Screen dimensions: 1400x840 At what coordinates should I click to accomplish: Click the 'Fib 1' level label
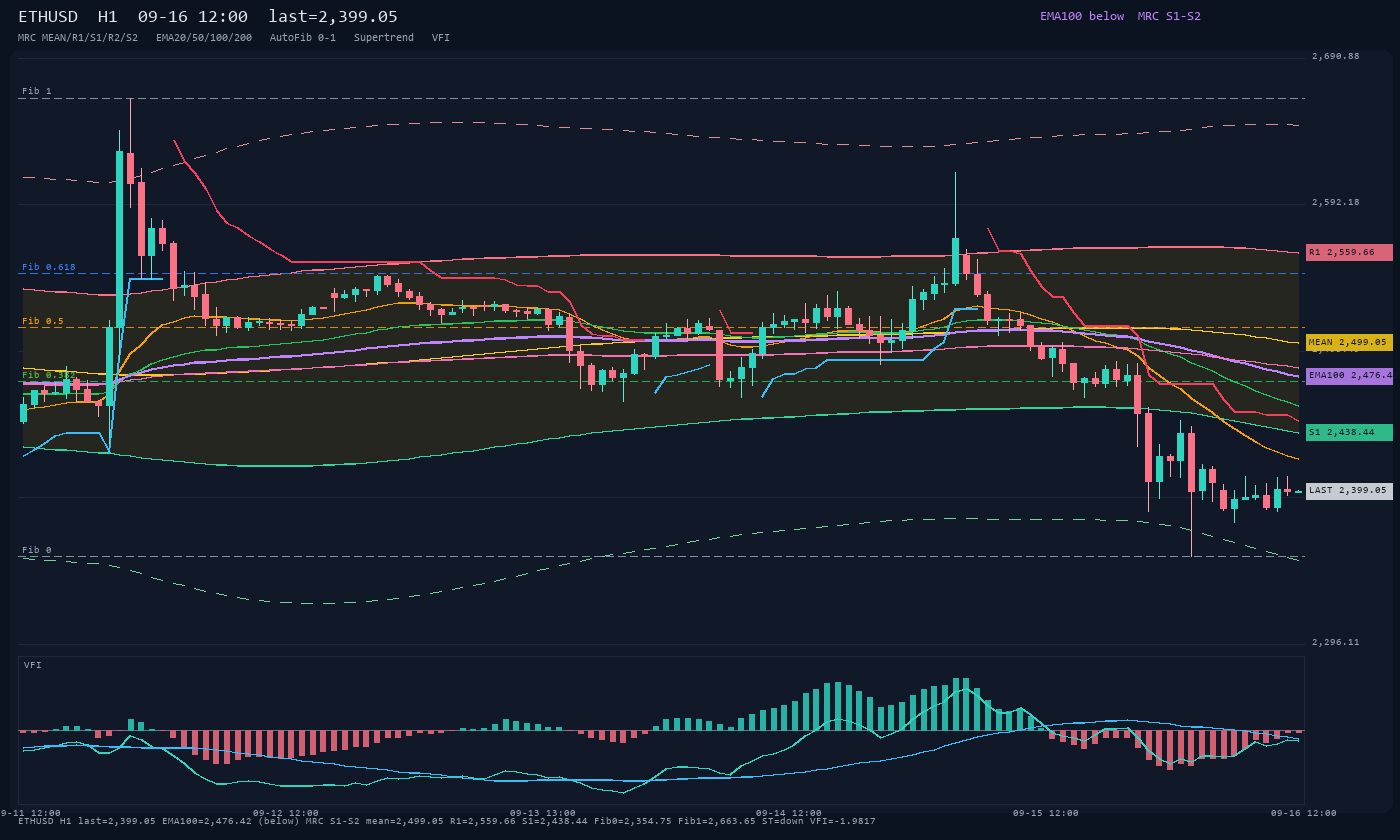click(x=37, y=91)
